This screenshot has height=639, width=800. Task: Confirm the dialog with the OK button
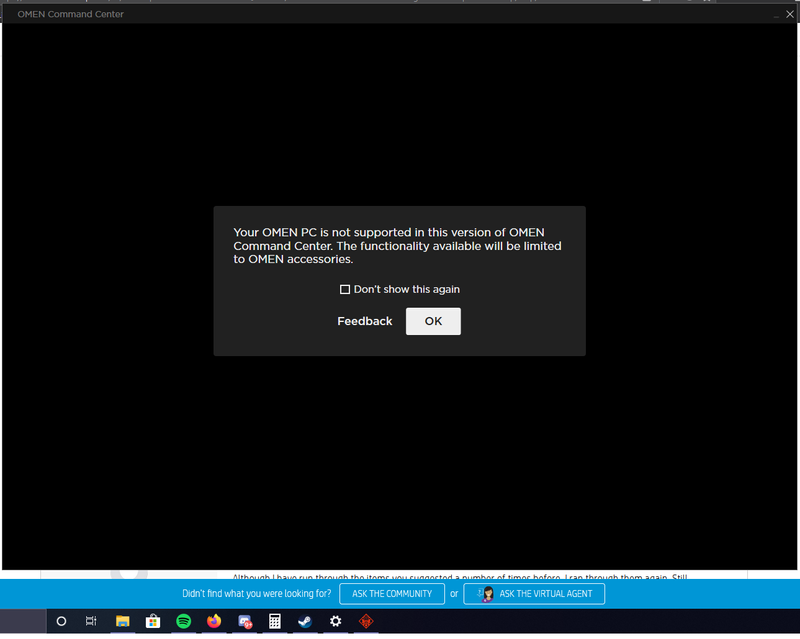pos(433,321)
